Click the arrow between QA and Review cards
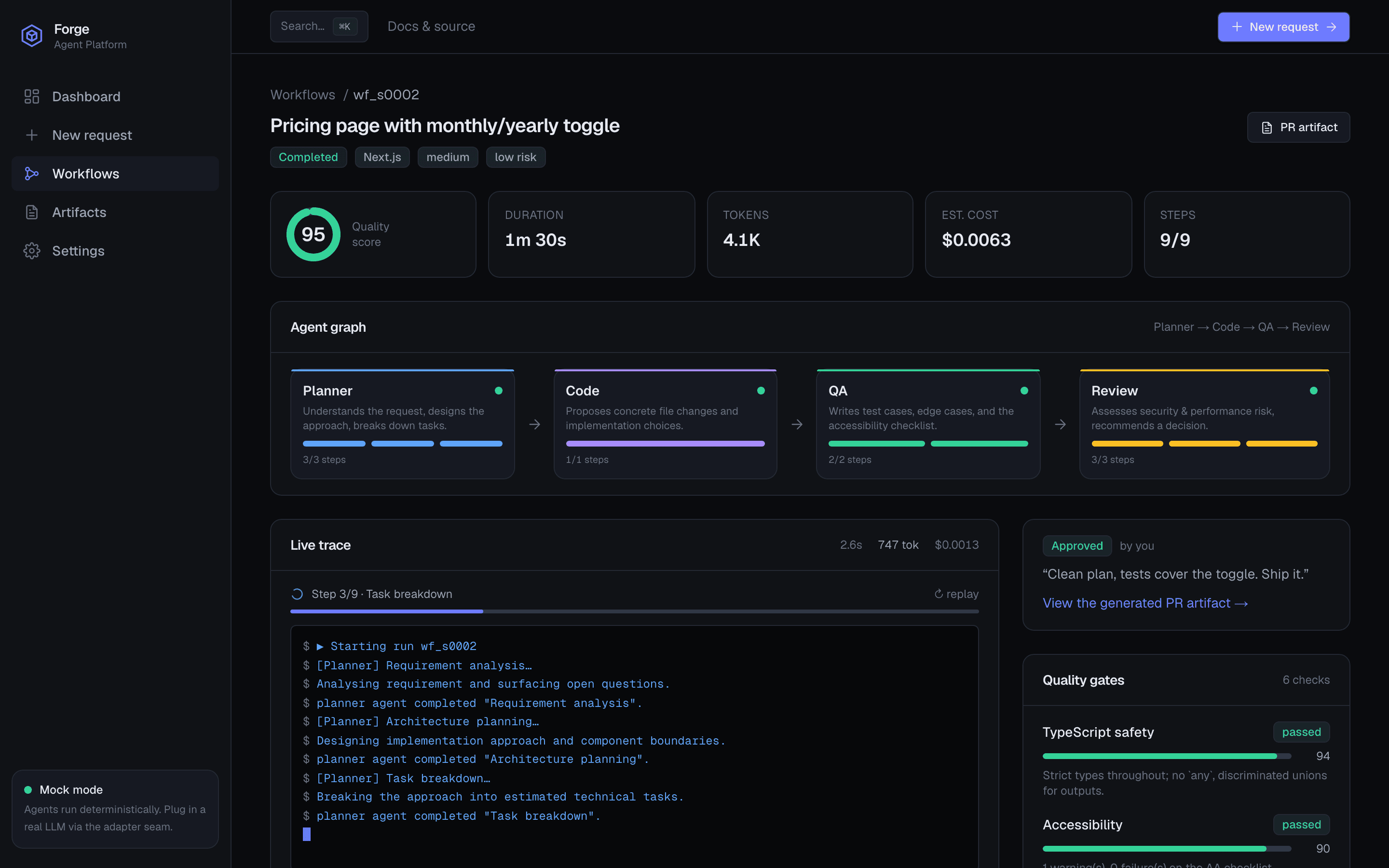 (x=1060, y=424)
